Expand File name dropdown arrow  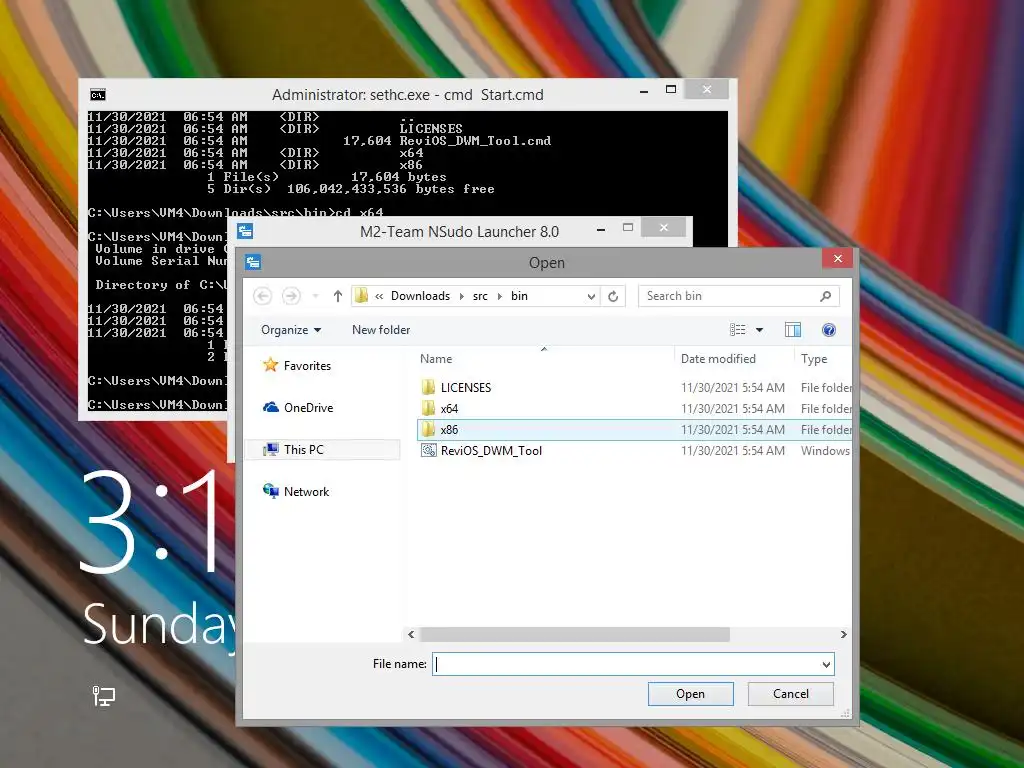[x=826, y=664]
